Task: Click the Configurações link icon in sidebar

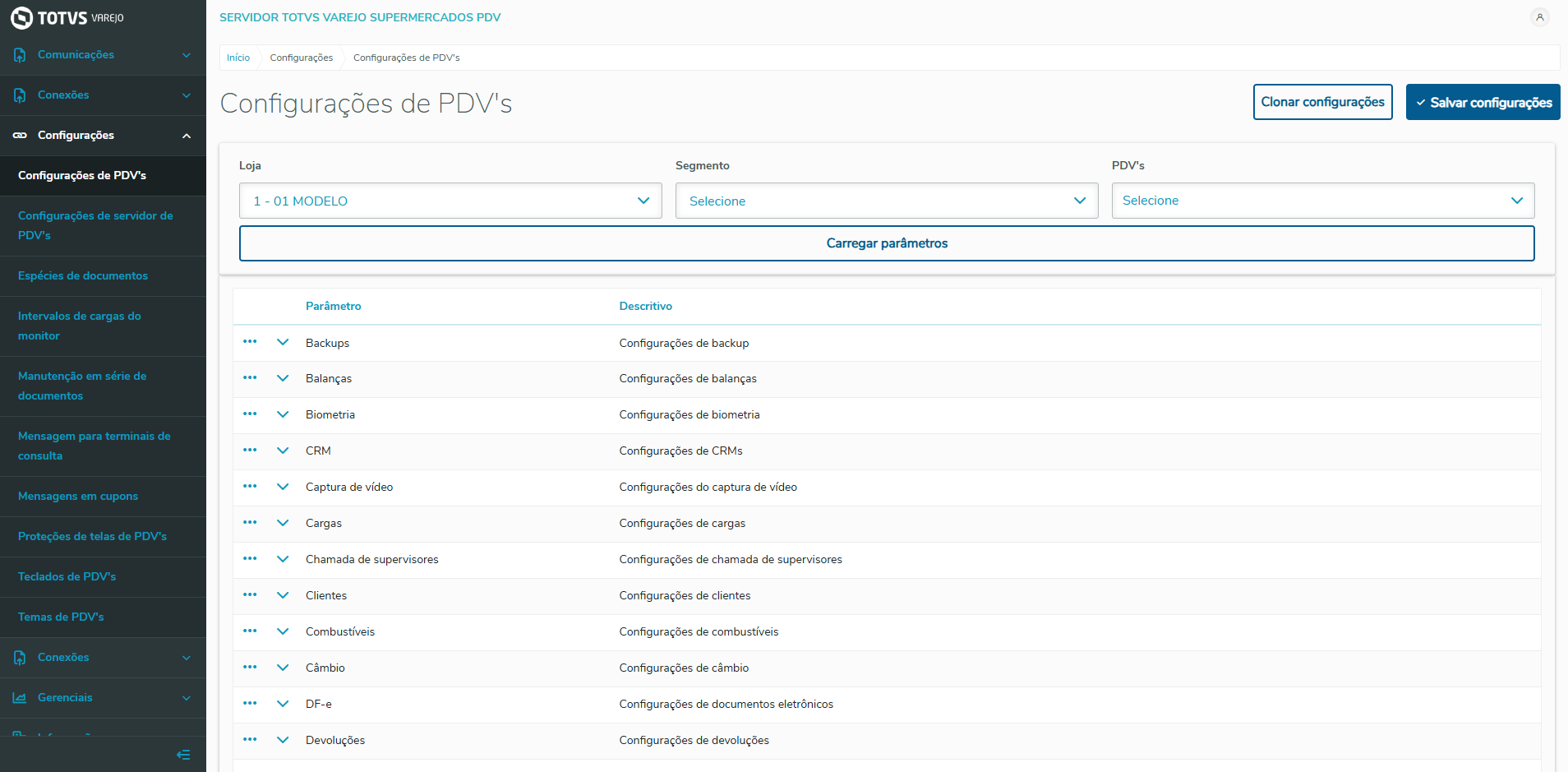Action: (20, 136)
